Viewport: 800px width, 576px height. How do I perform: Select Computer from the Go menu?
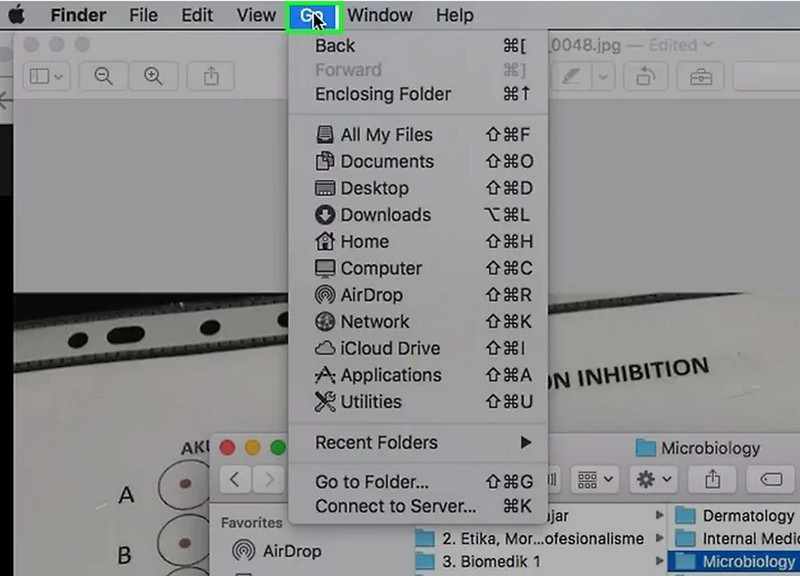pos(418,268)
